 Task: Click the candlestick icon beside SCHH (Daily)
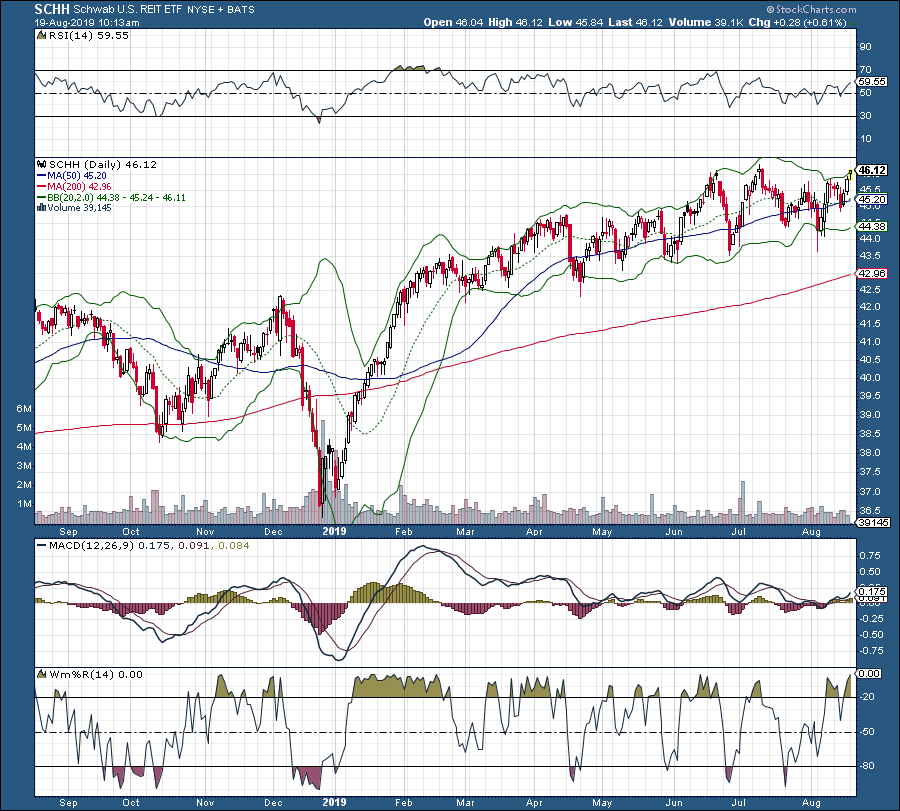tap(41, 165)
